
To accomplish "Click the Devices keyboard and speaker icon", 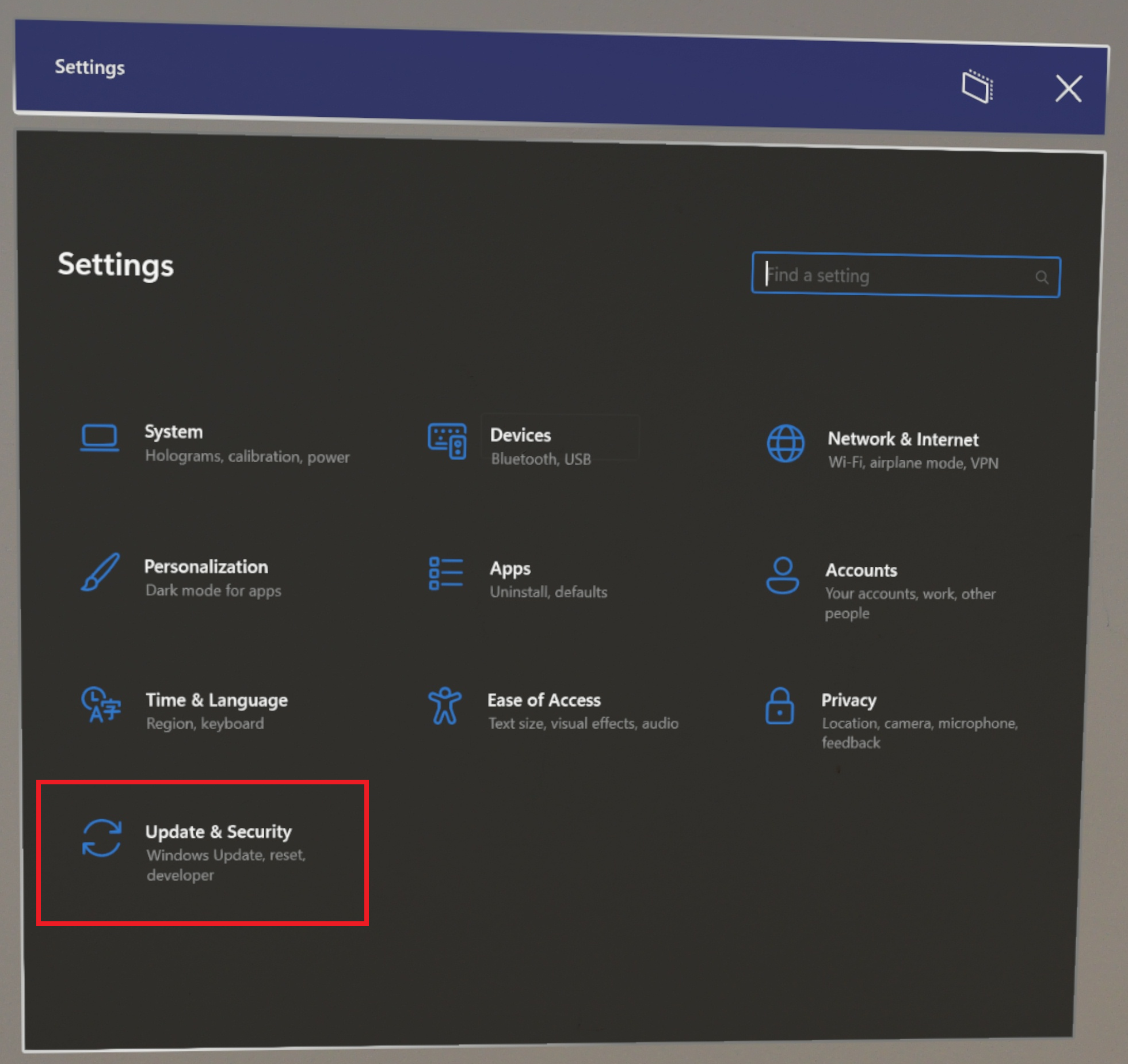I will click(x=447, y=441).
